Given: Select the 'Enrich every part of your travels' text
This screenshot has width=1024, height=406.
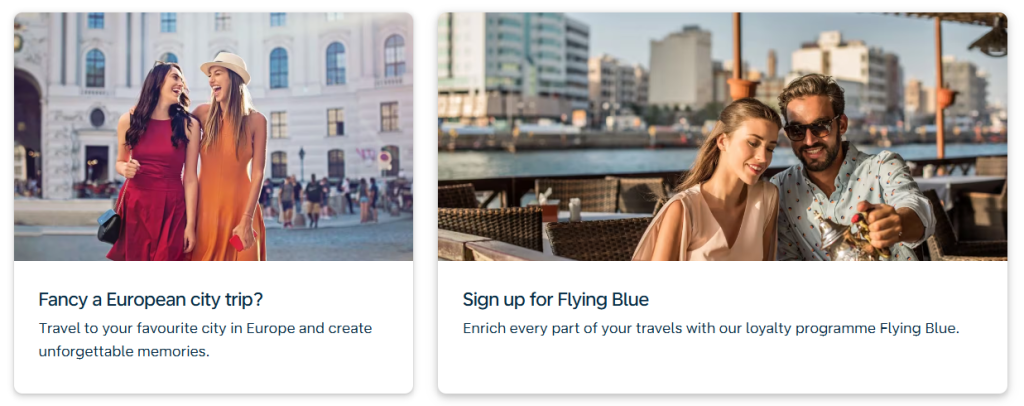Looking at the screenshot, I should point(711,328).
